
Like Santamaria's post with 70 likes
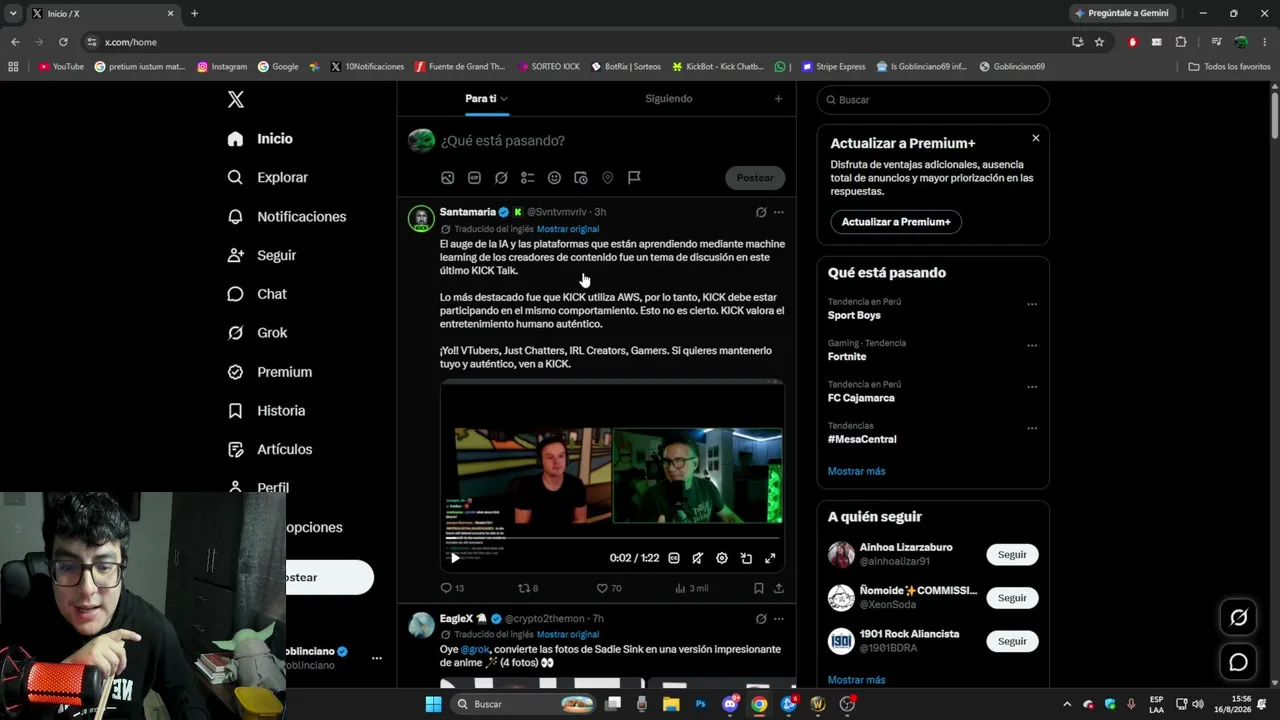(x=609, y=588)
